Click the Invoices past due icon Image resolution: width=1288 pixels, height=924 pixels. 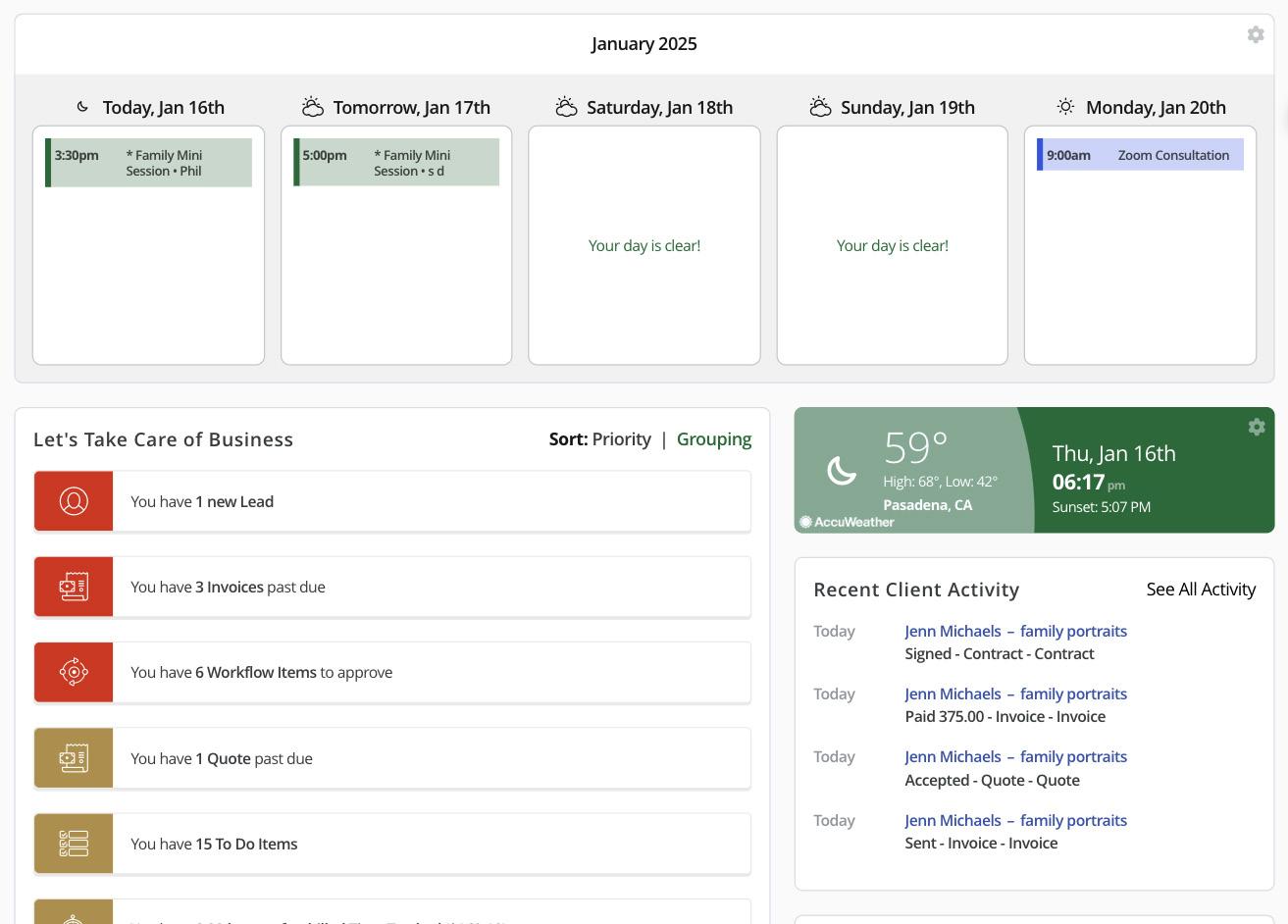74,587
